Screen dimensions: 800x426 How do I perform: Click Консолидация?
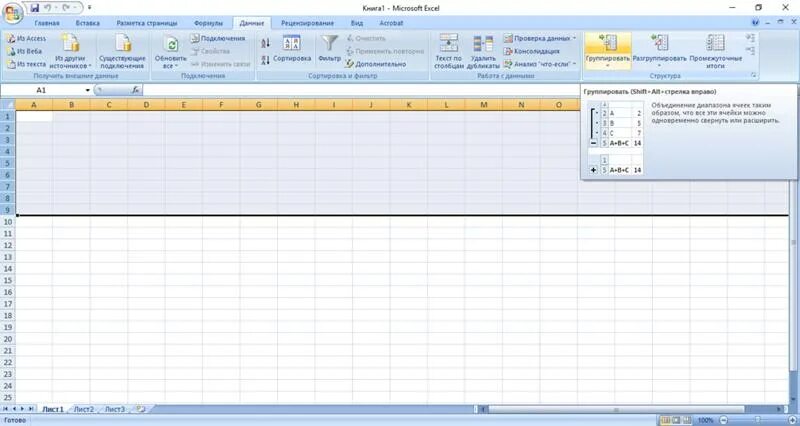click(532, 52)
